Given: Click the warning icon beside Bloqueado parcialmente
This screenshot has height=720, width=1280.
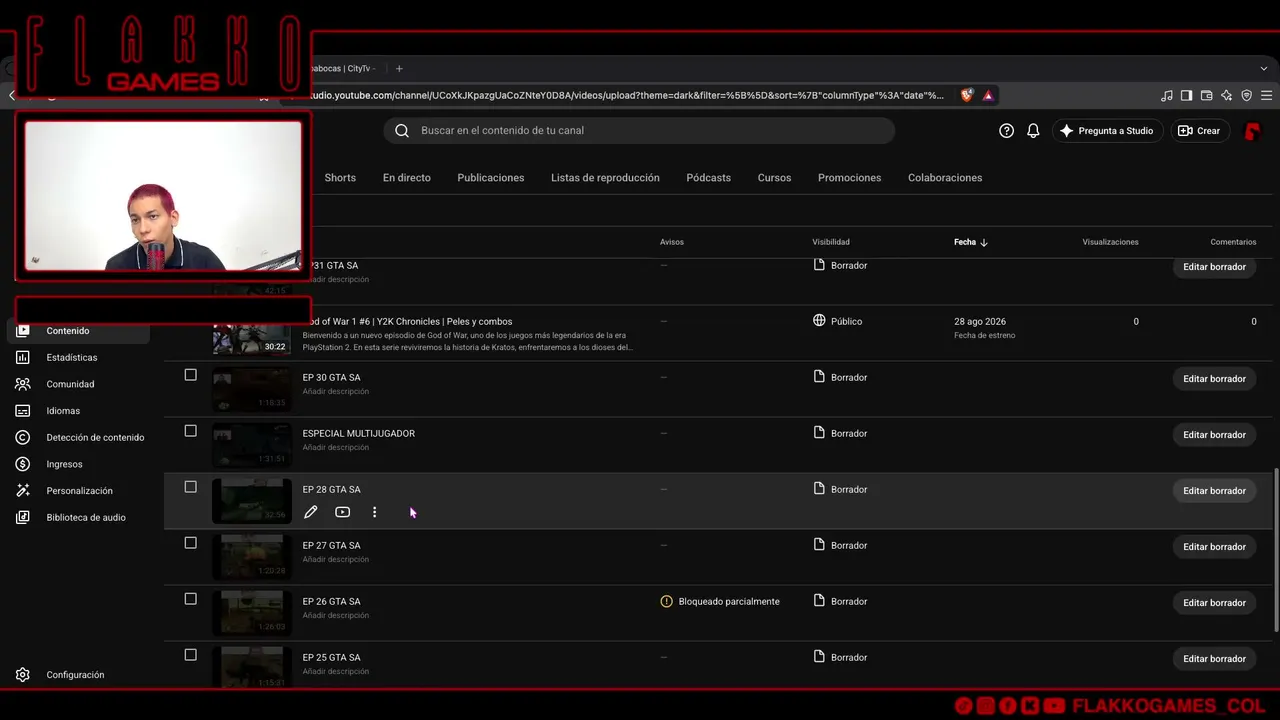Looking at the screenshot, I should [x=667, y=601].
